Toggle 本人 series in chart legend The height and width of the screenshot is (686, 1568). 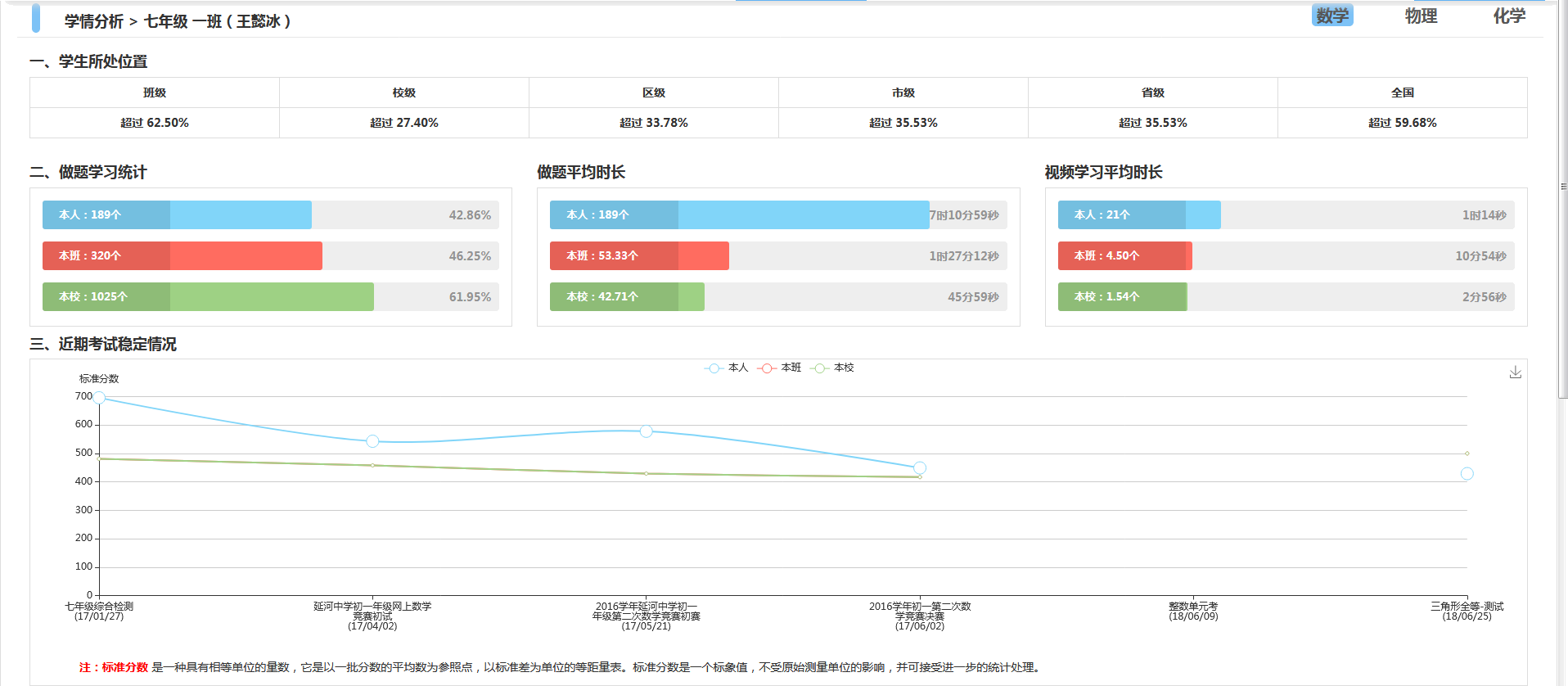coord(727,368)
